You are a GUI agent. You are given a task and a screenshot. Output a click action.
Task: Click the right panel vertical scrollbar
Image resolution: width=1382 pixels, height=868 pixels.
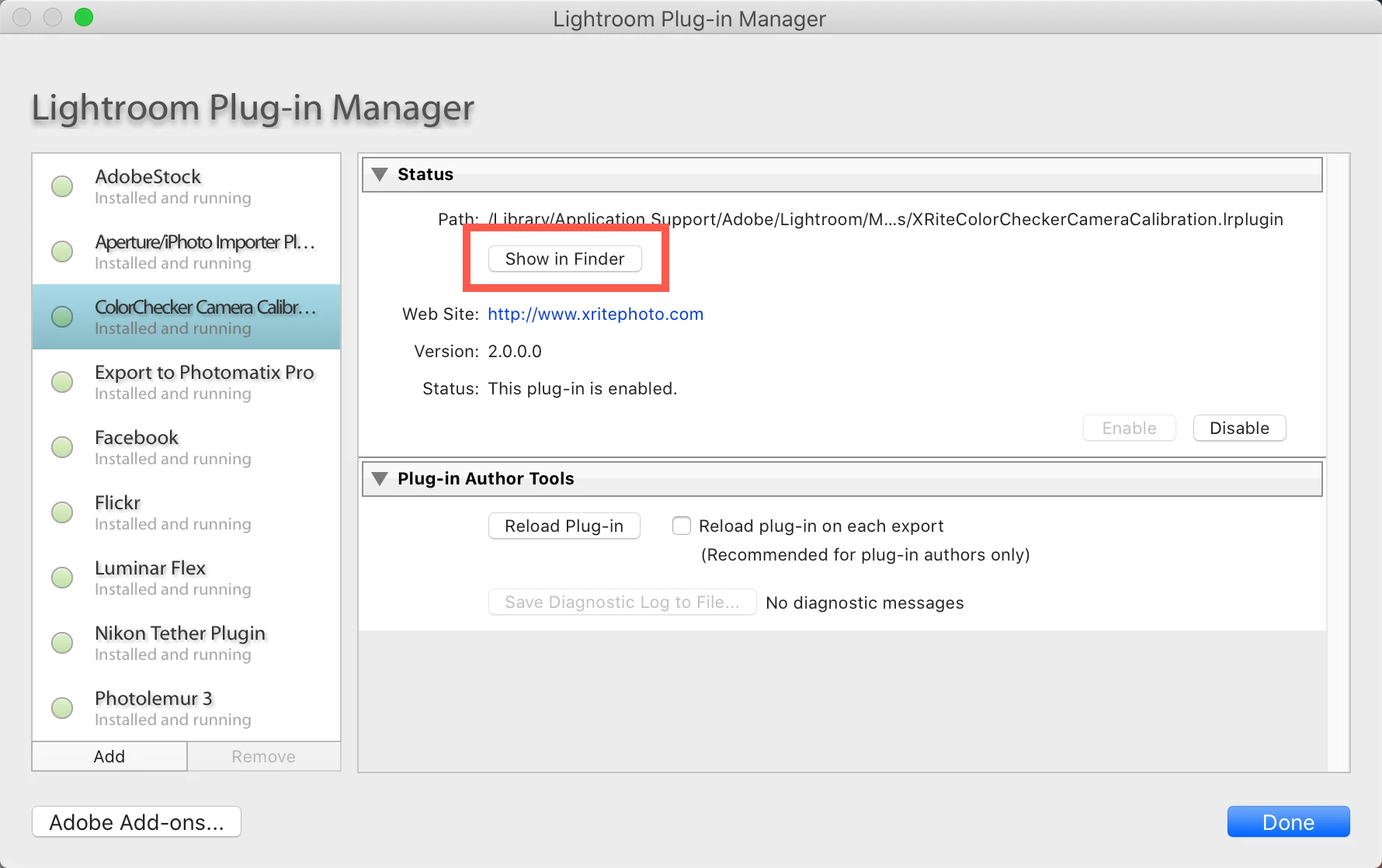pyautogui.click(x=1338, y=462)
